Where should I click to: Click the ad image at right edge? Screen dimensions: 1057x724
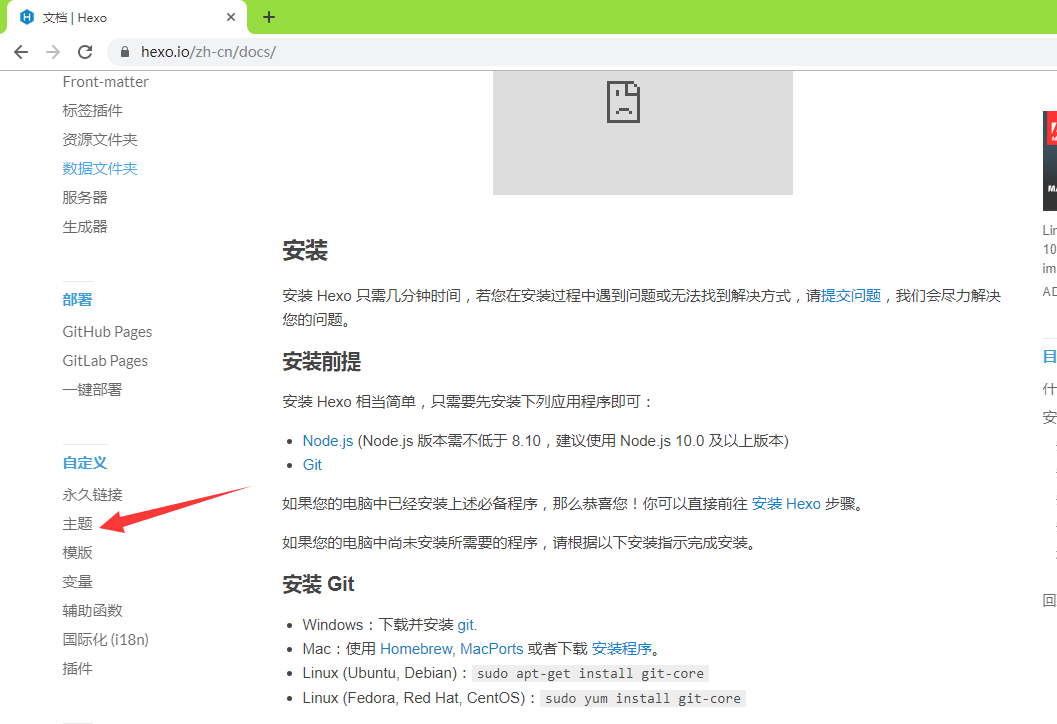coord(1050,161)
